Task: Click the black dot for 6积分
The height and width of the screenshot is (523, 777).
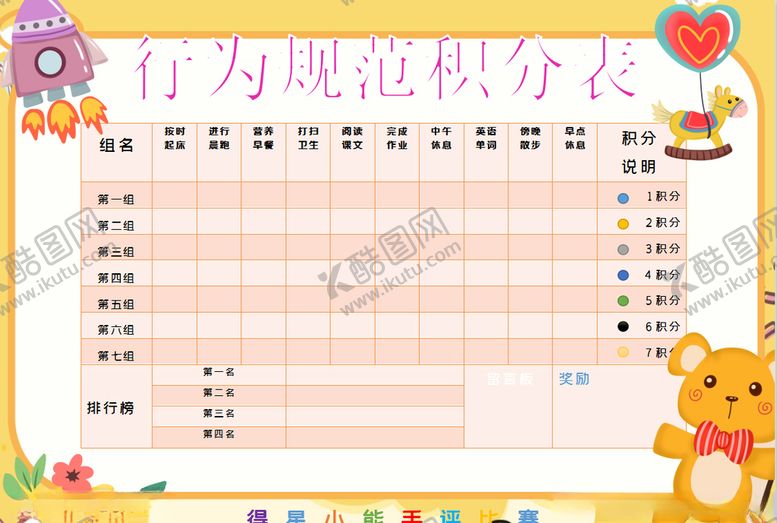Action: pos(623,327)
